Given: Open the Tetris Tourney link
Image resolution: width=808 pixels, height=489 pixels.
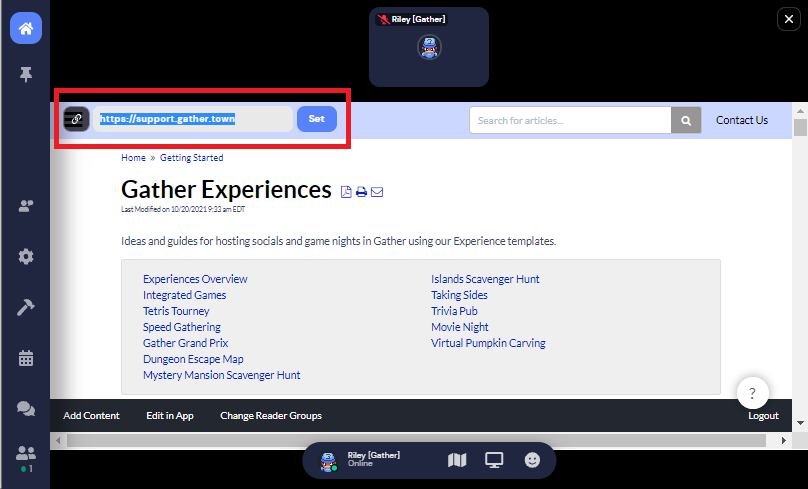Looking at the screenshot, I should pyautogui.click(x=176, y=311).
